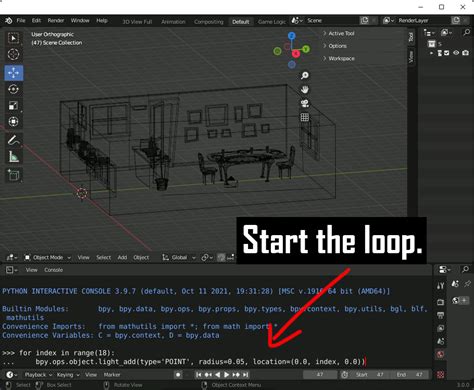The height and width of the screenshot is (390, 474).
Task: Click the Y axis on the navigation gizmo
Action: point(306,49)
